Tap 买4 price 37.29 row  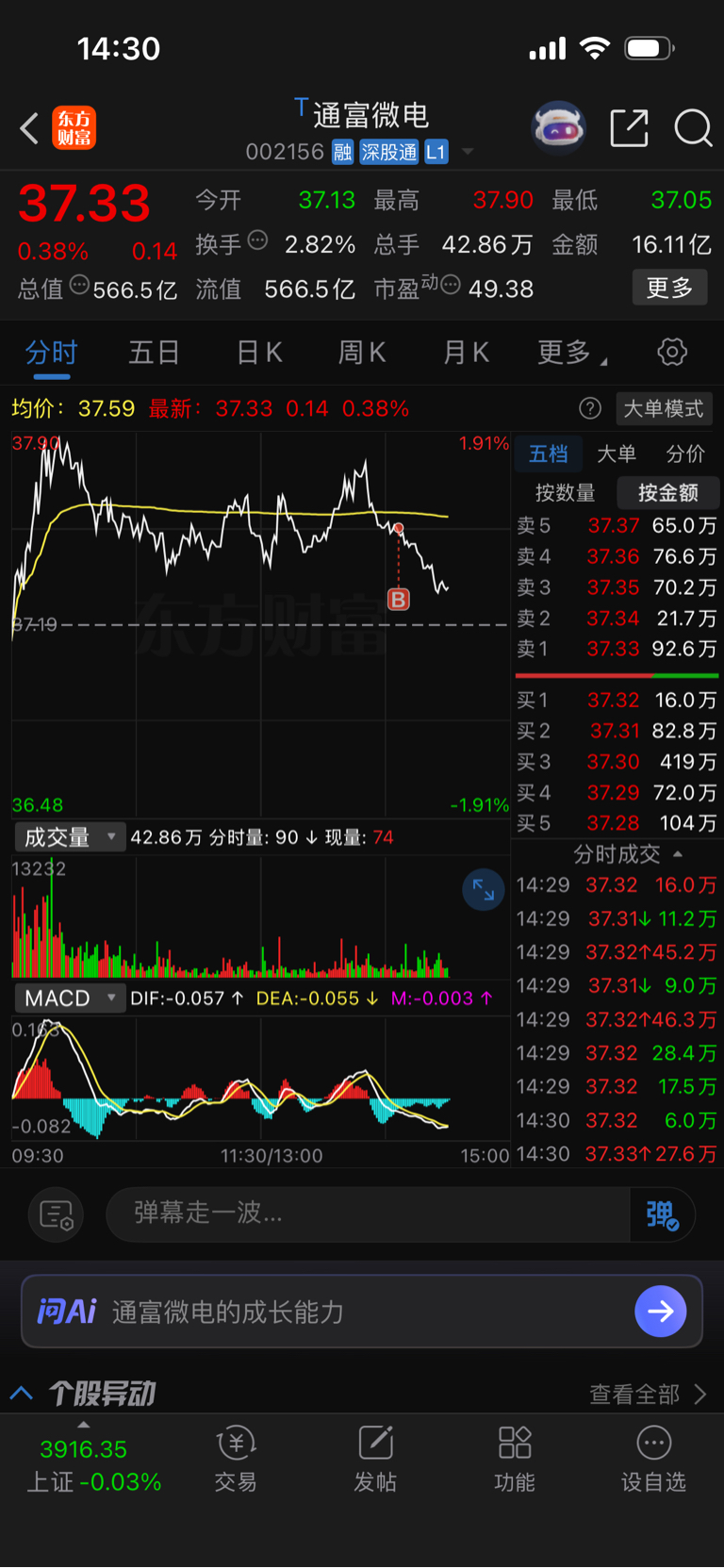[x=617, y=792]
